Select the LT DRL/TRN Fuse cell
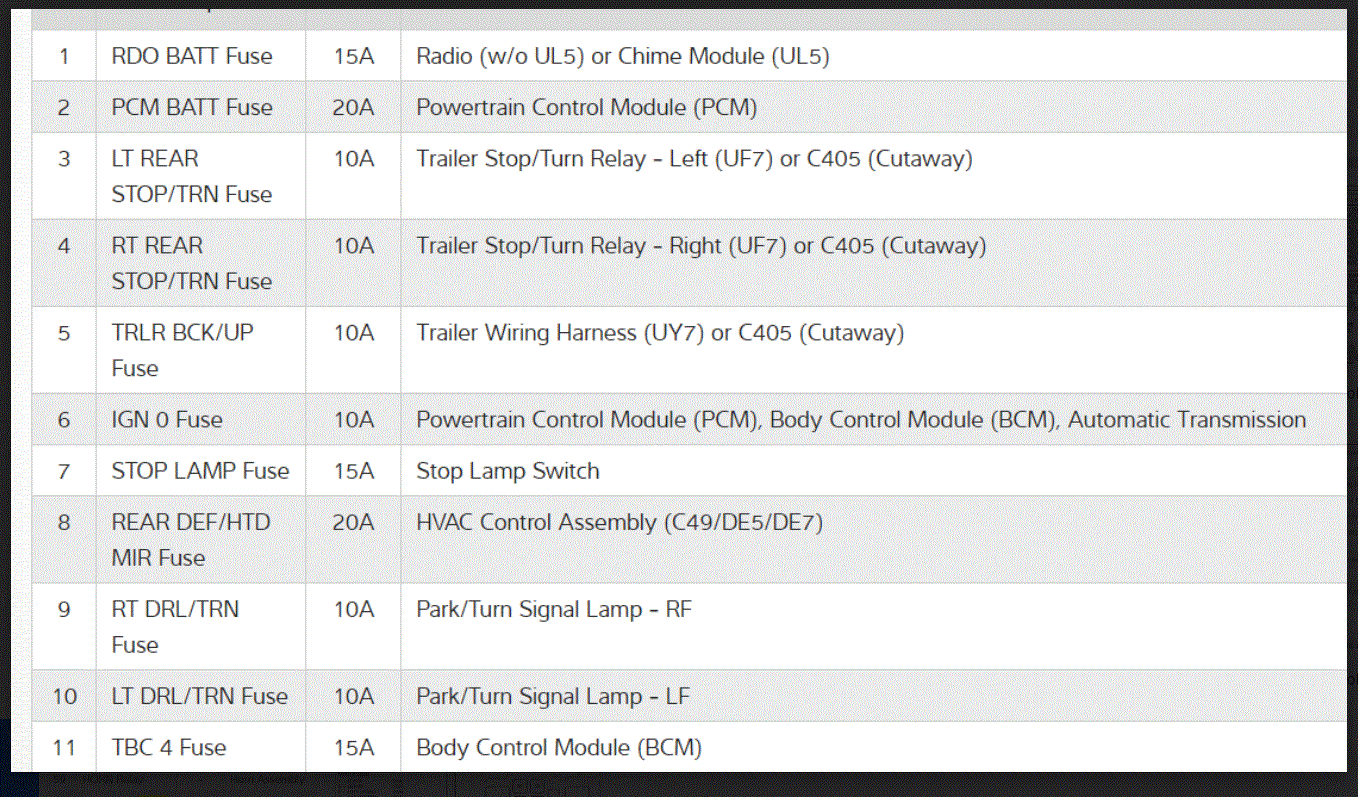 (x=200, y=696)
